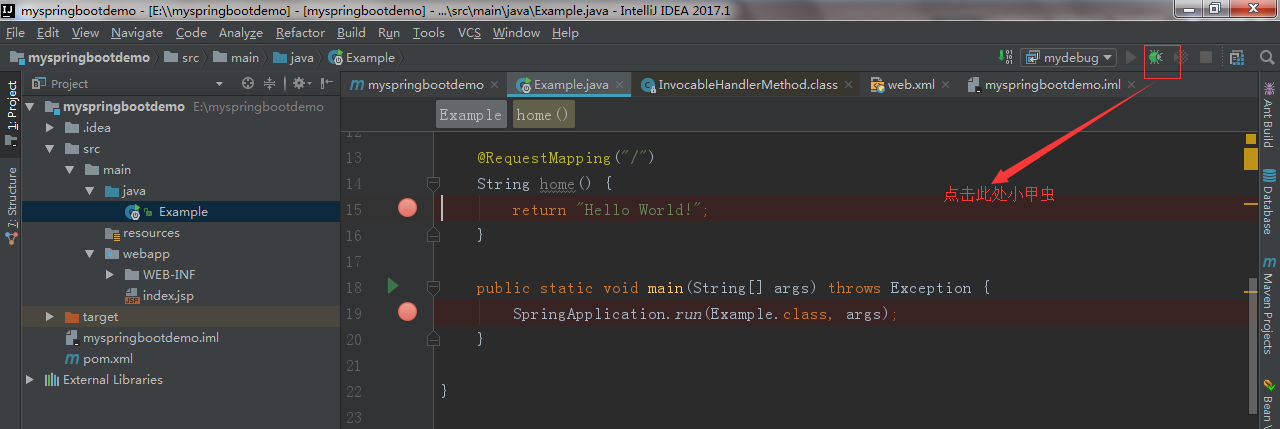Viewport: 1280px width, 429px height.
Task: Collapse all nodes in Project panel
Action: tap(270, 84)
